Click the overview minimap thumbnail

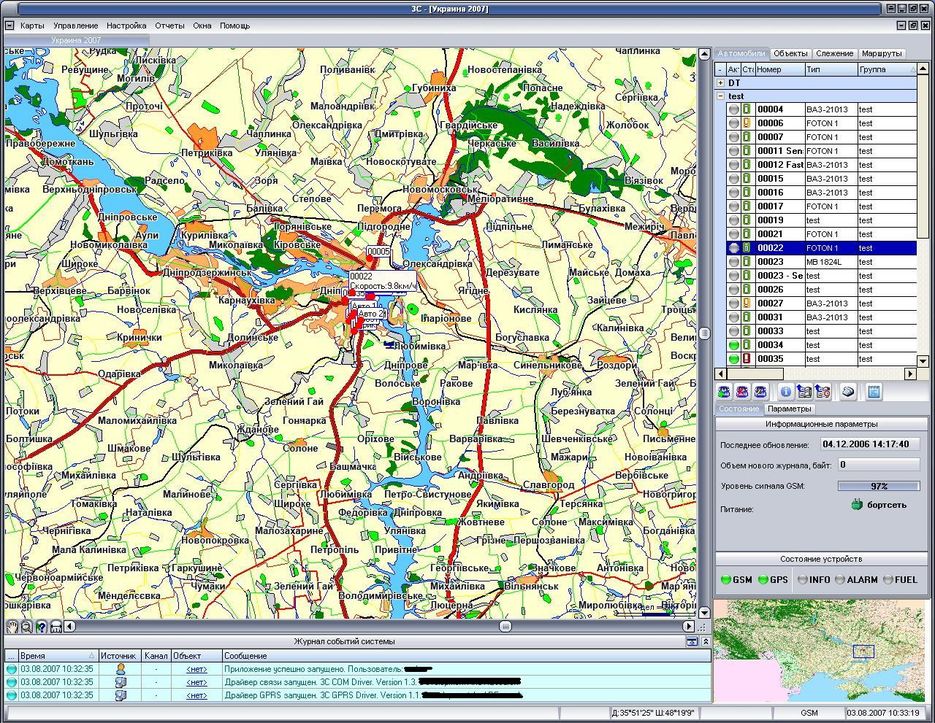click(823, 652)
